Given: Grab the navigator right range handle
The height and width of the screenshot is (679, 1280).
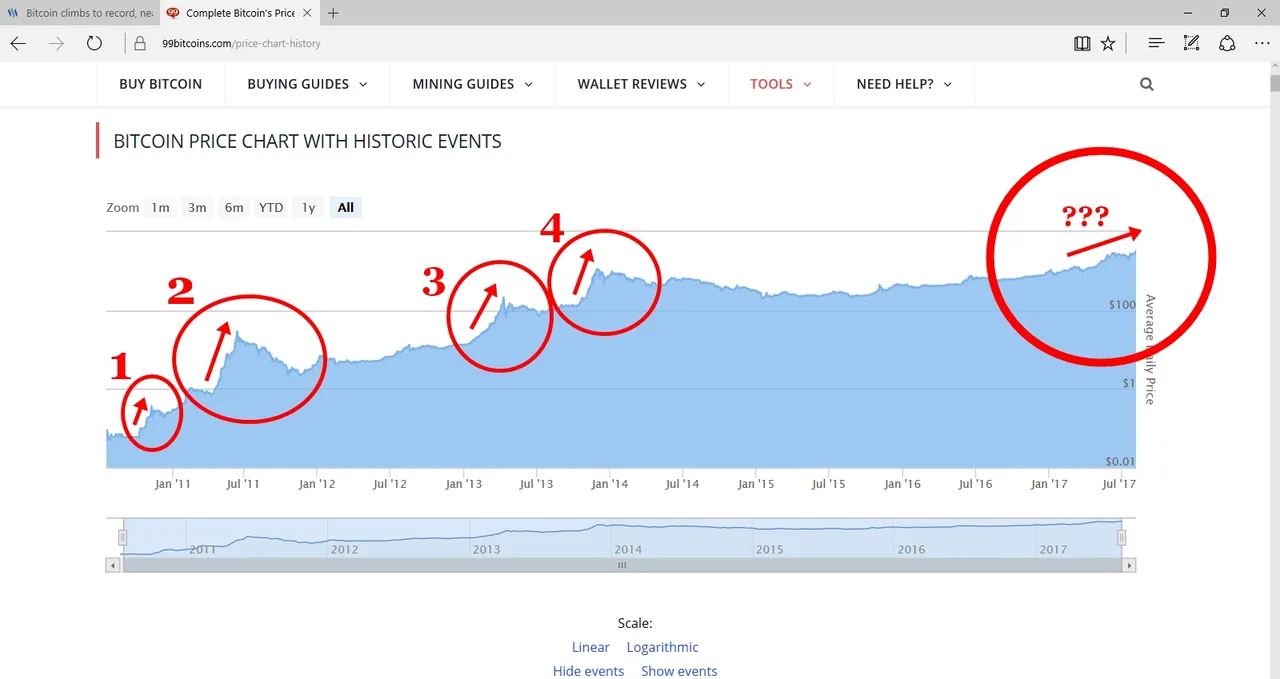Looking at the screenshot, I should (1122, 538).
